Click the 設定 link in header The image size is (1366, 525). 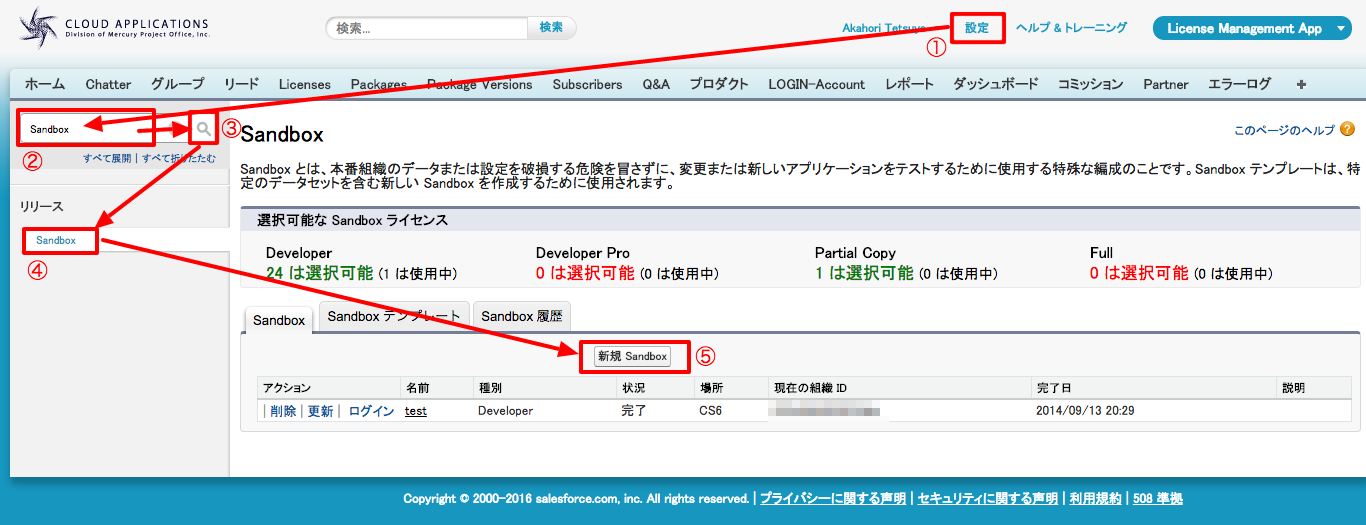pyautogui.click(x=977, y=28)
